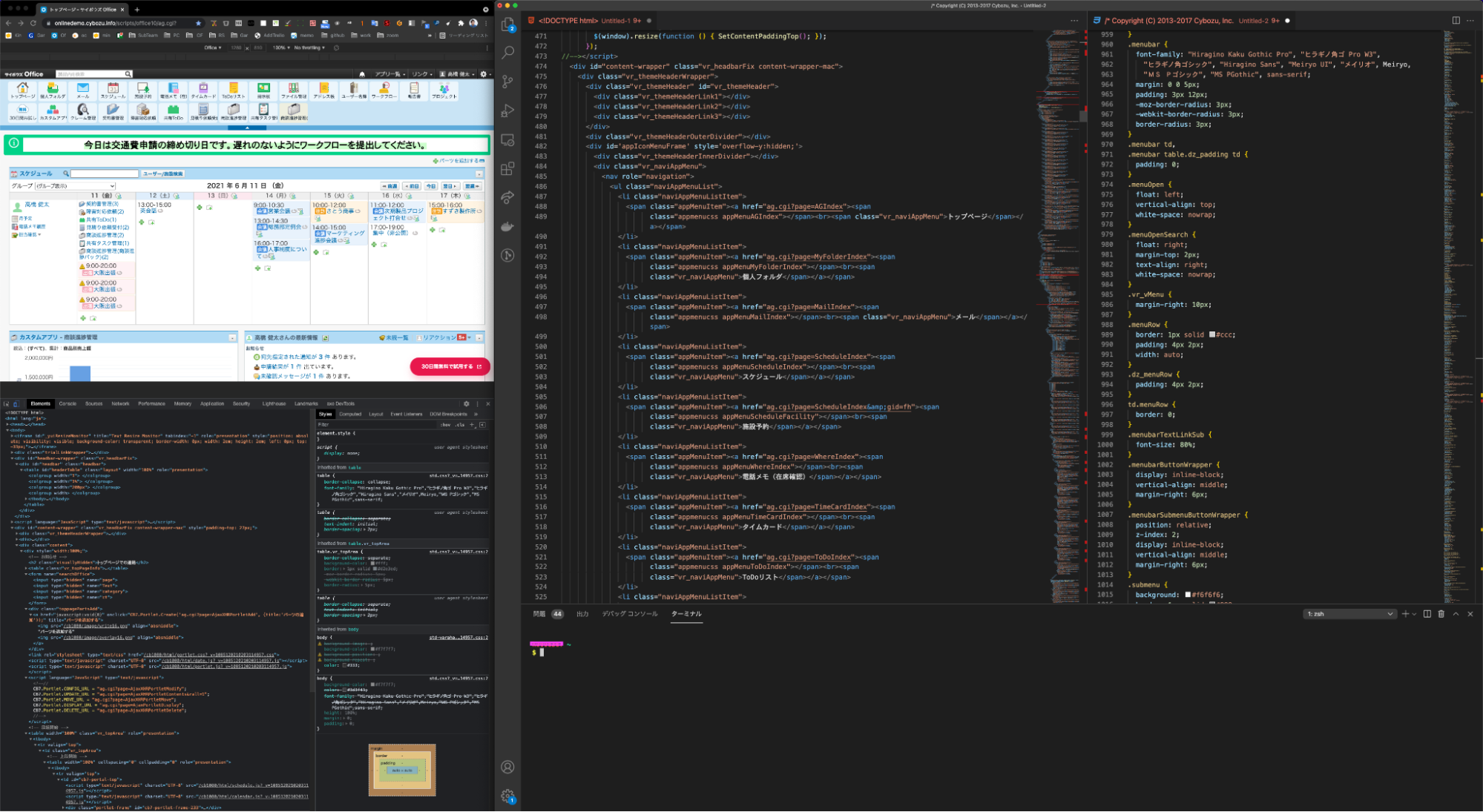Toggle the Styles computed sidebar pane

coord(482,425)
